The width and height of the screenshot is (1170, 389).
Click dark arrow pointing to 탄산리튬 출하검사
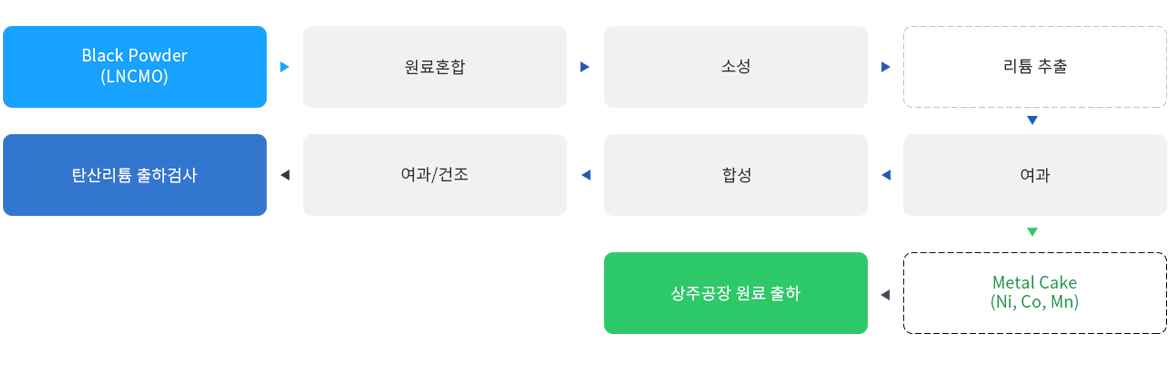click(284, 175)
